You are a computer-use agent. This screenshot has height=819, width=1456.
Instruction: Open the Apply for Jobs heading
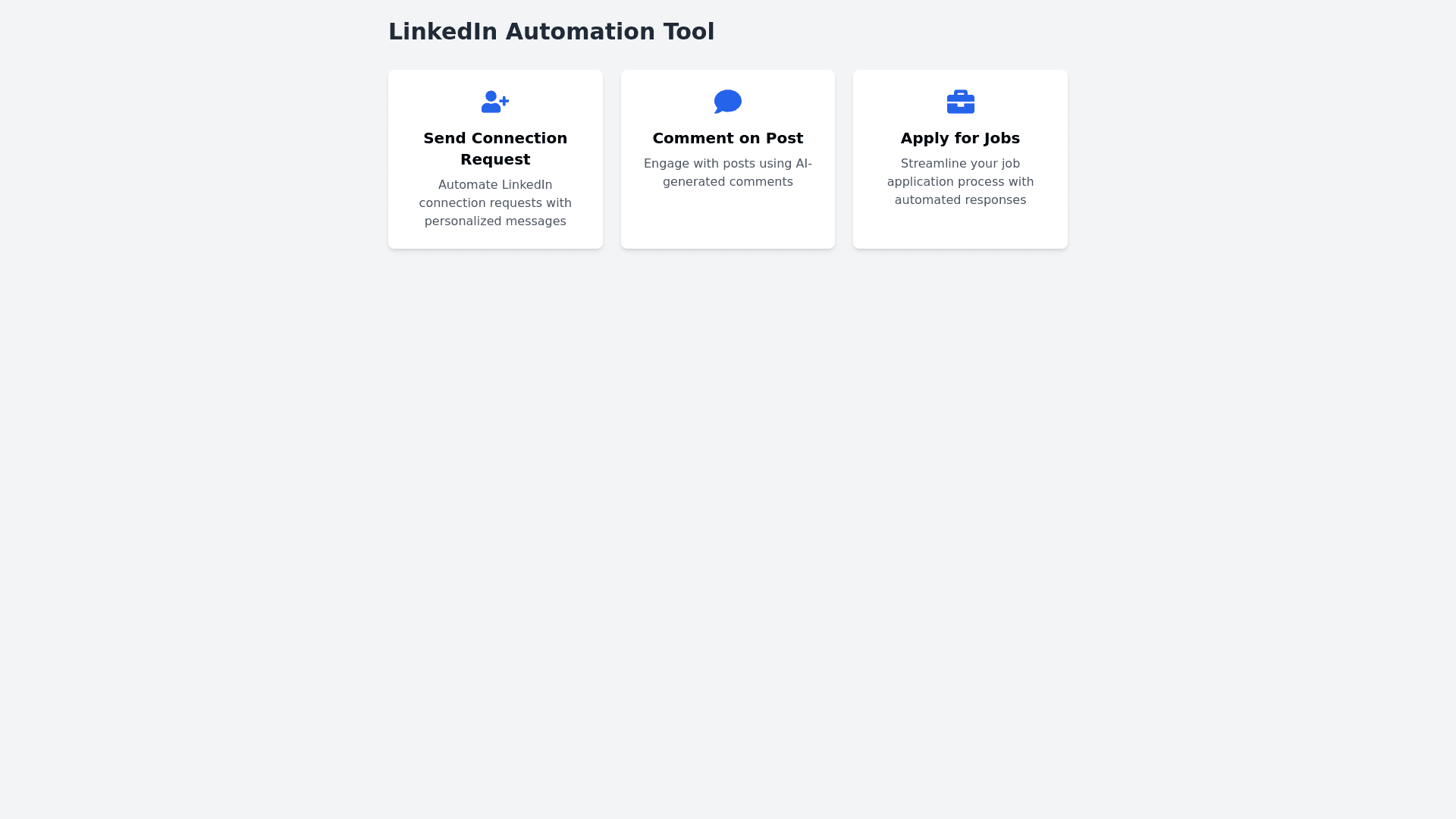960,139
